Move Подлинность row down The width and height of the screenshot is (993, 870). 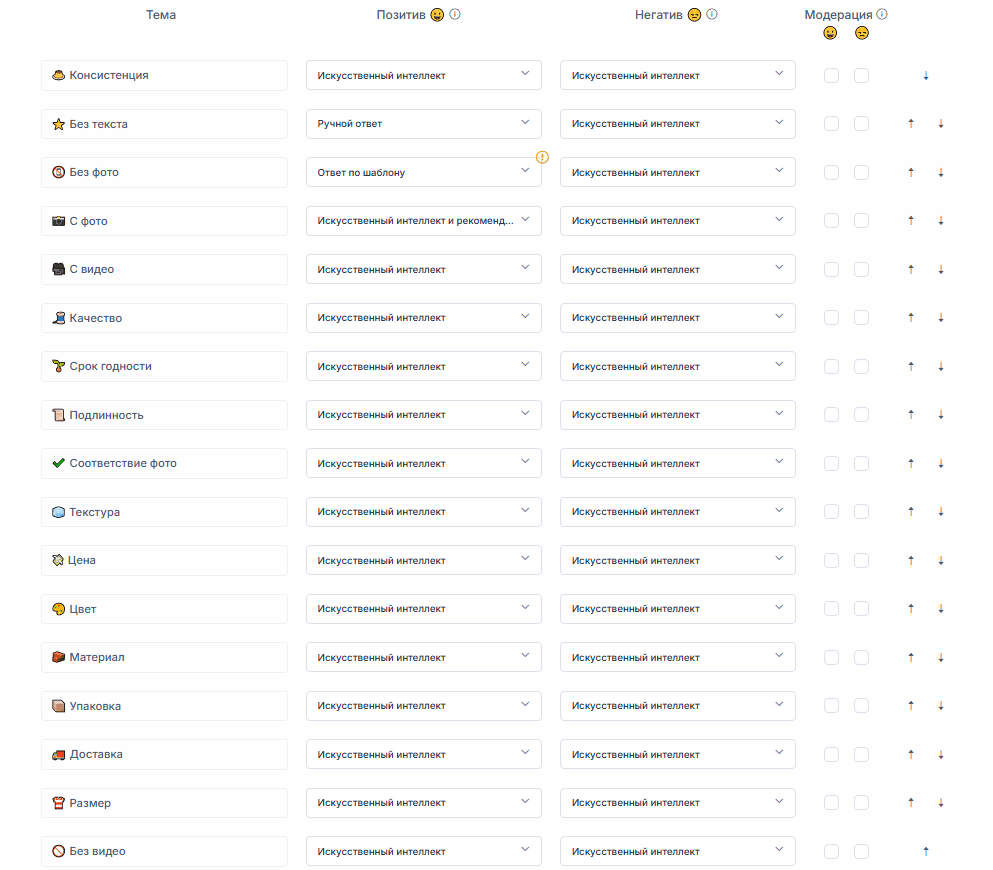(x=941, y=415)
